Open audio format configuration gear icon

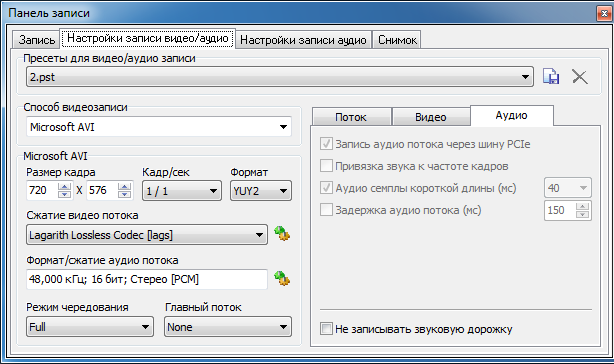(x=282, y=279)
